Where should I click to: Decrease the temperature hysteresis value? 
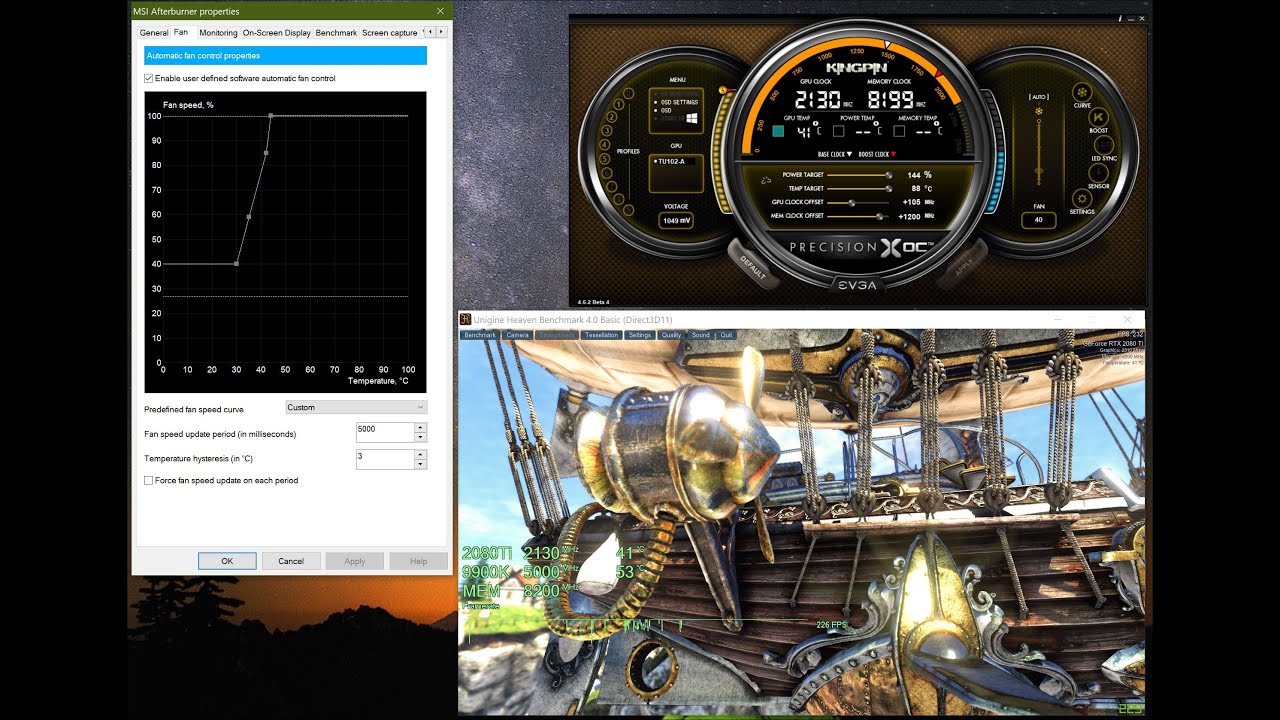(420, 464)
